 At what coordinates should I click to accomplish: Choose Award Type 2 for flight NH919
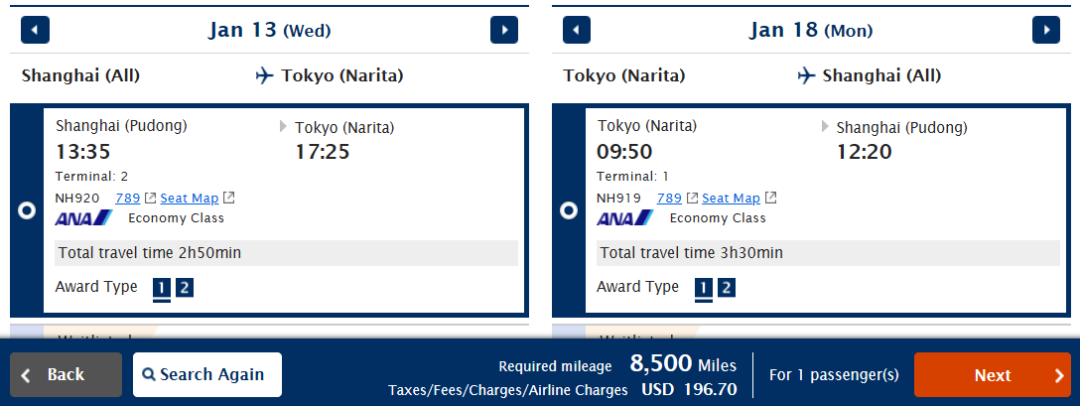click(726, 287)
